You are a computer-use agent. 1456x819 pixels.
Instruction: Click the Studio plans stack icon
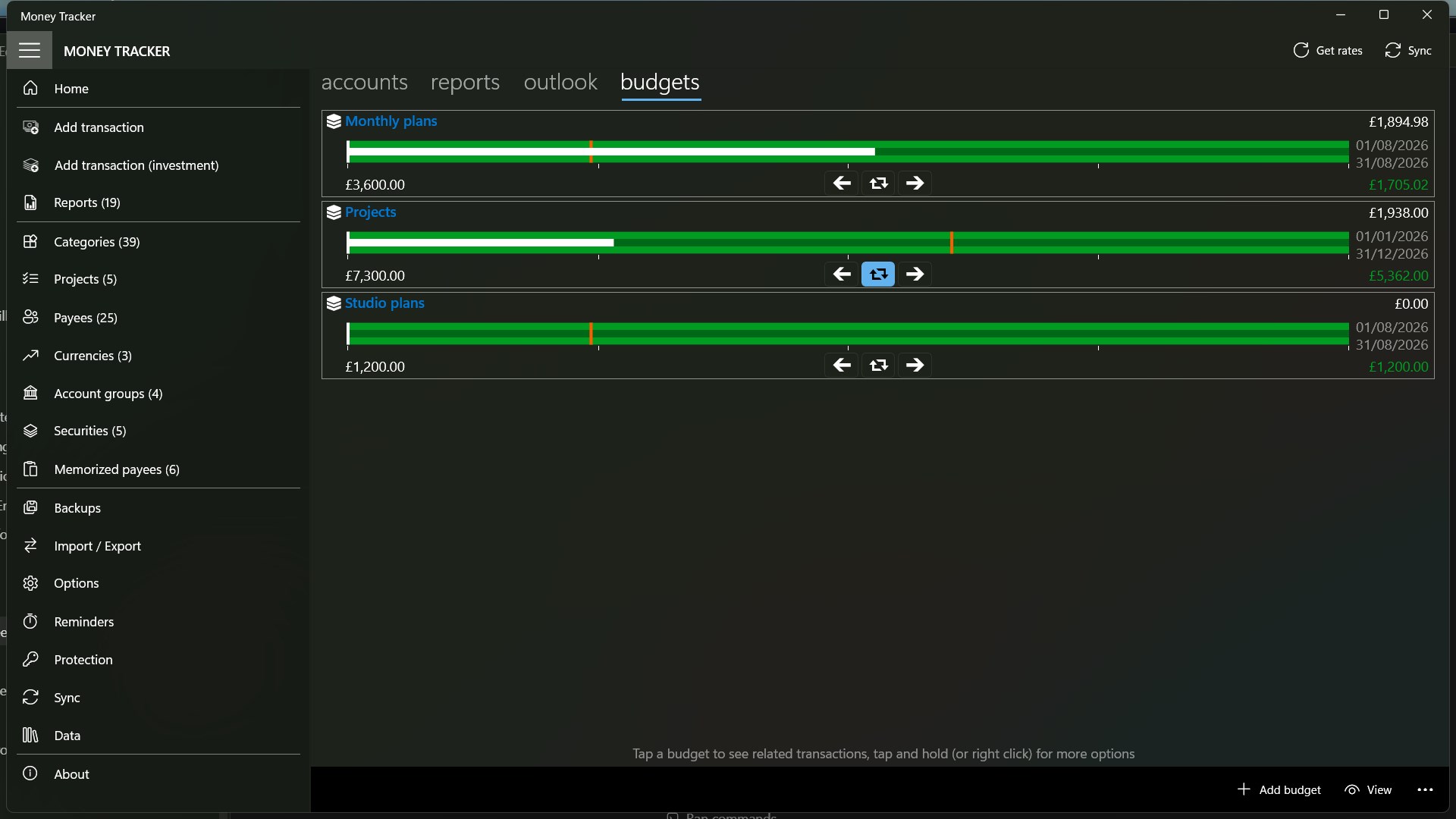tap(334, 303)
